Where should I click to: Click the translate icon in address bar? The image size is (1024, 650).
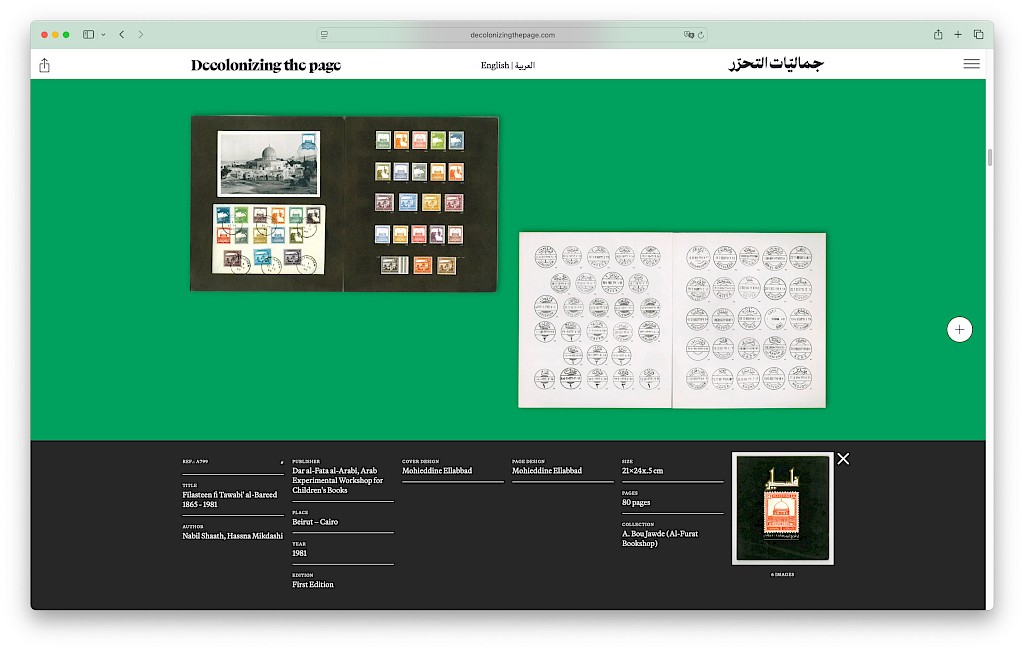[688, 34]
